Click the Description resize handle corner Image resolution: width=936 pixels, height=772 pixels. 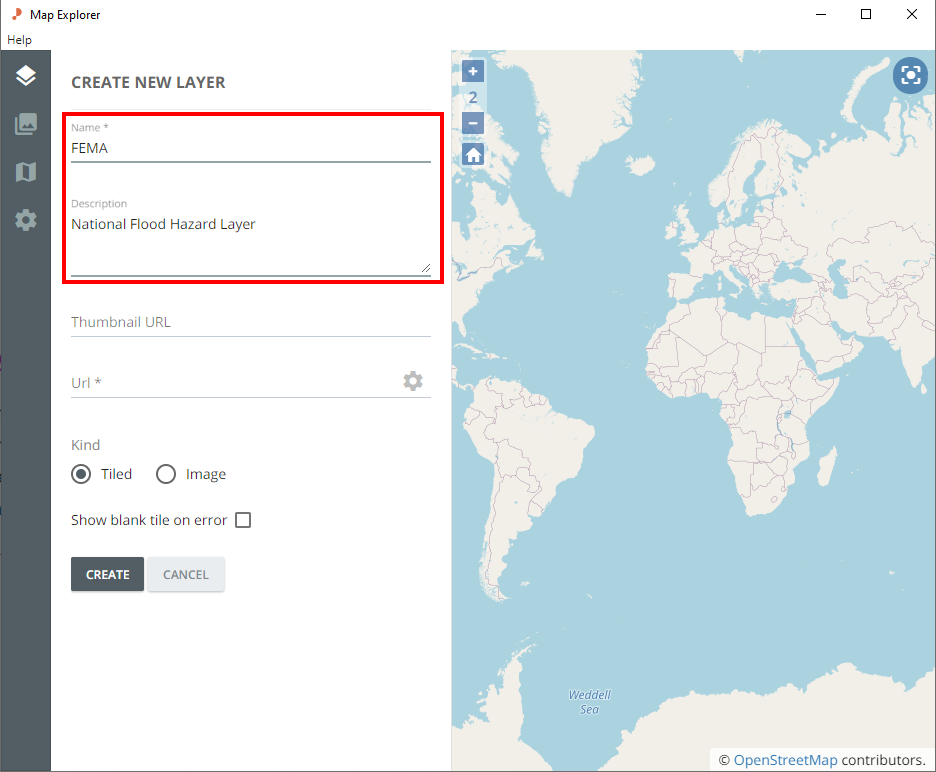[x=426, y=268]
